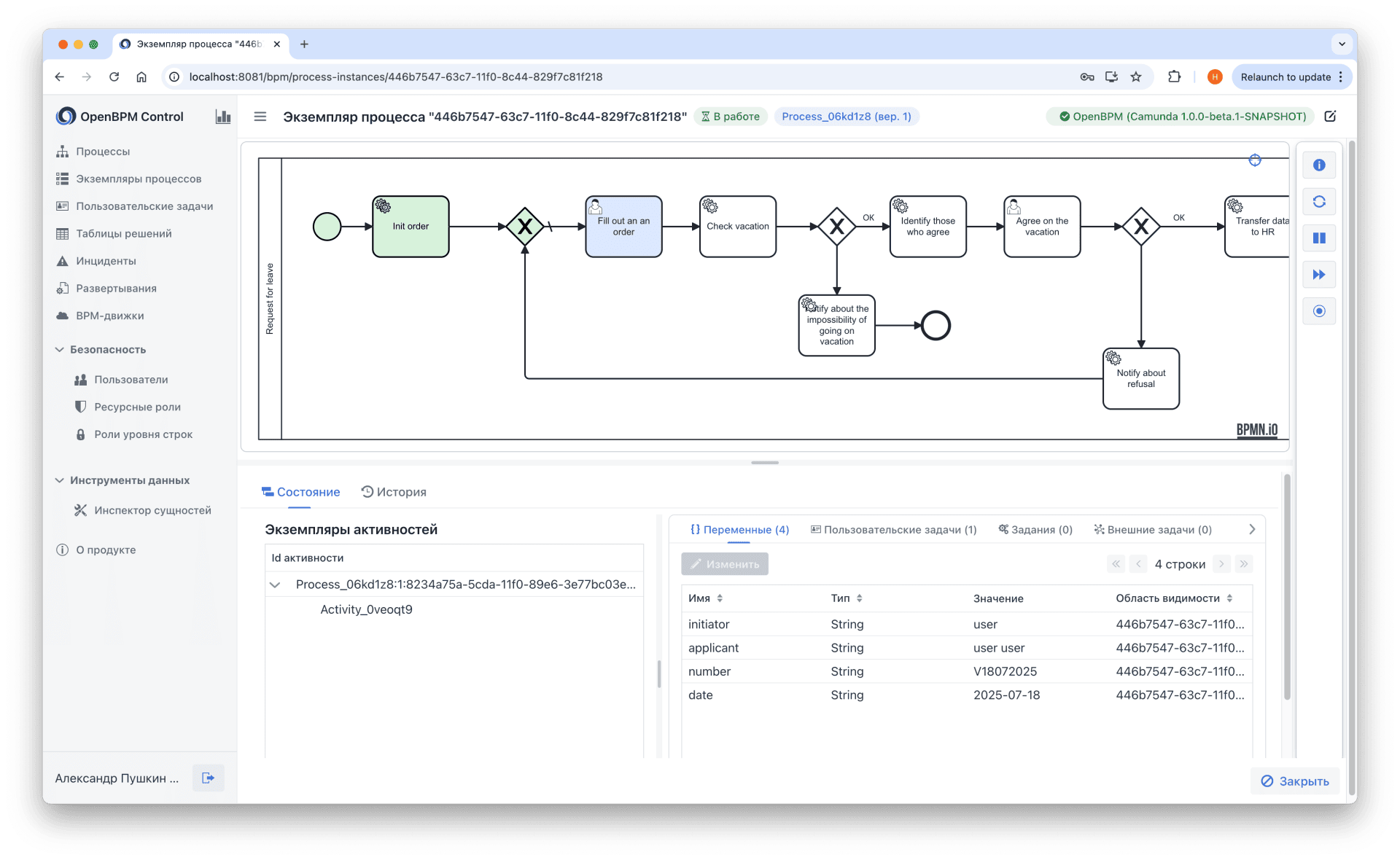1400x860 pixels.
Task: Open Инциденты in the sidebar
Action: (106, 261)
